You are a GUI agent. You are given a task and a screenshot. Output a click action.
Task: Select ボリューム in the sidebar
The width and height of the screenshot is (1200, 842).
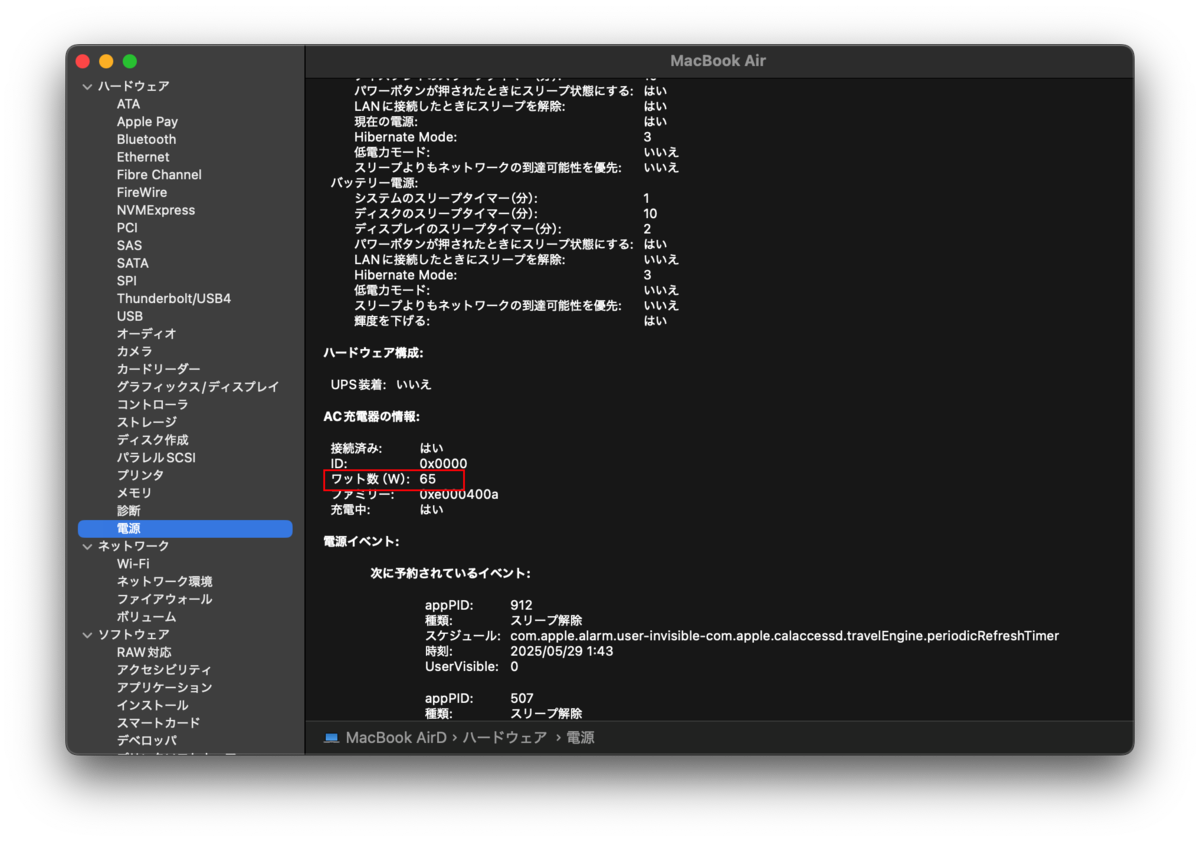146,617
